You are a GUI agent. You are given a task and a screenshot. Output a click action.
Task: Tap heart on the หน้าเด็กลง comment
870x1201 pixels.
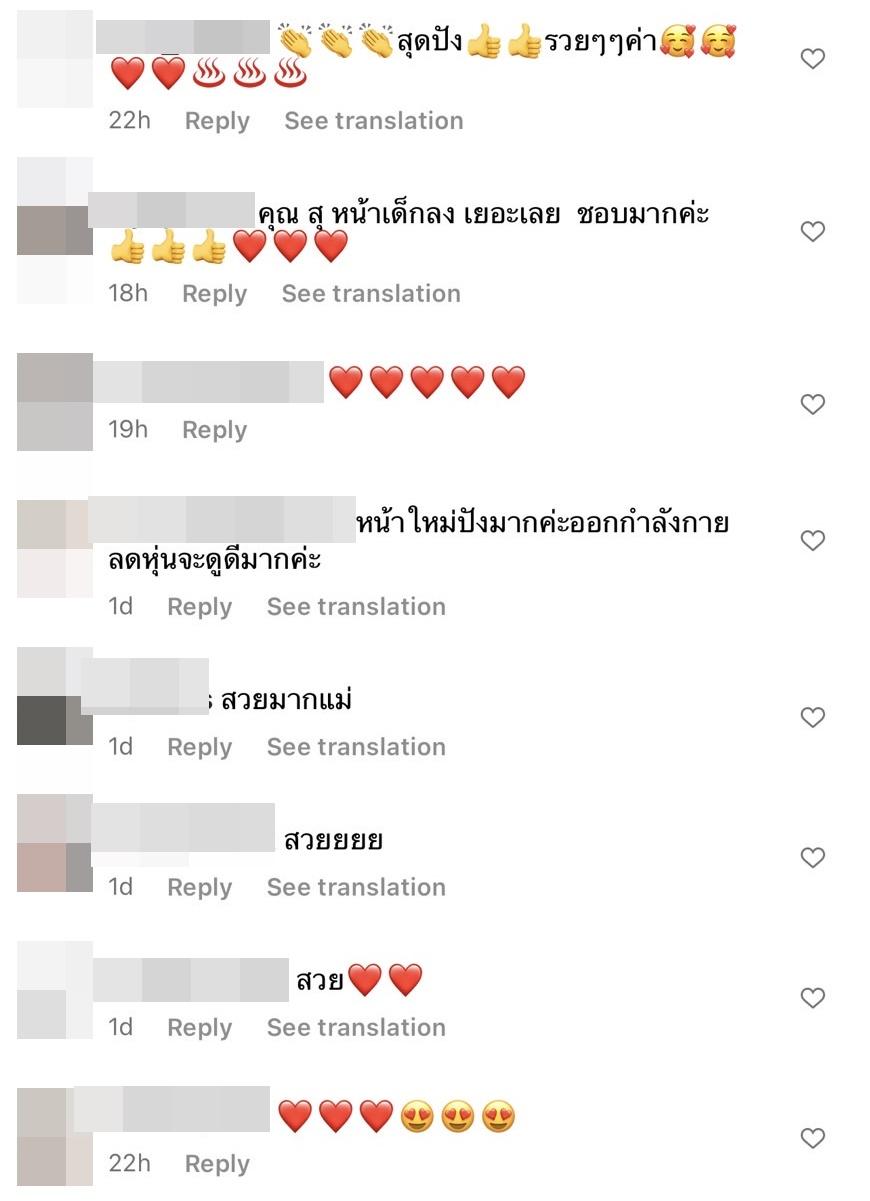[x=813, y=232]
